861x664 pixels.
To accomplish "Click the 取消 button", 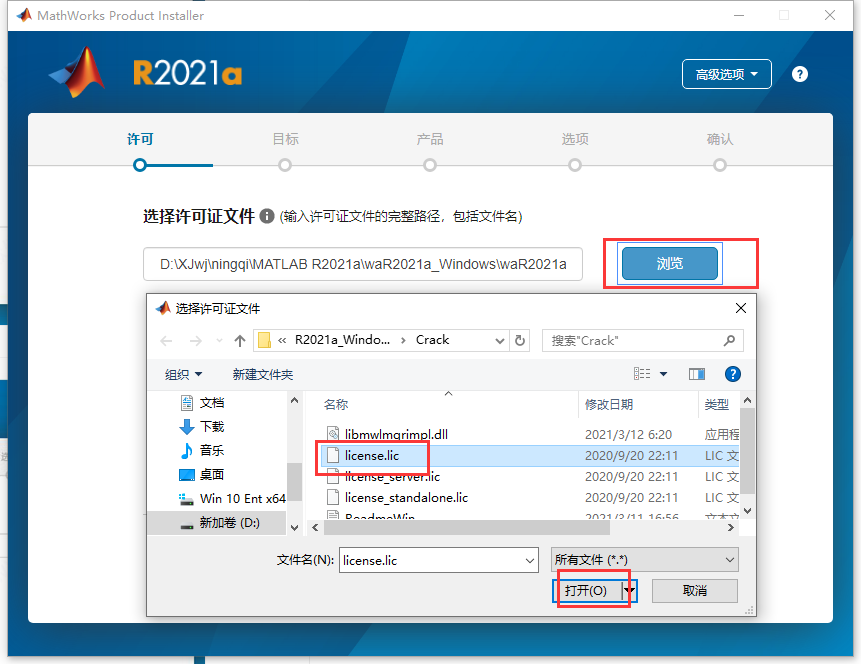I will 694,591.
